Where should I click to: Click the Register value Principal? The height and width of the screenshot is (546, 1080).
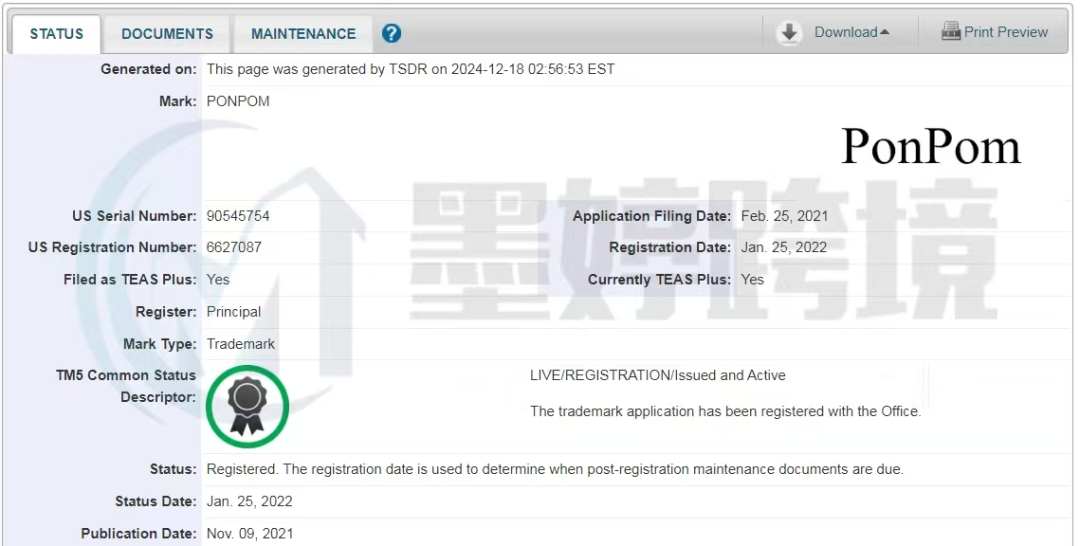[x=233, y=312]
